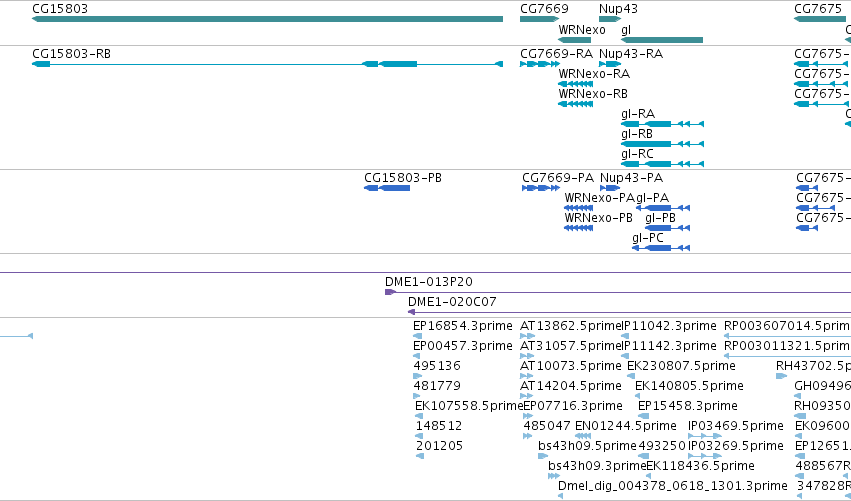Select the 495136 feature label
This screenshot has height=501, width=851.
coord(437,366)
